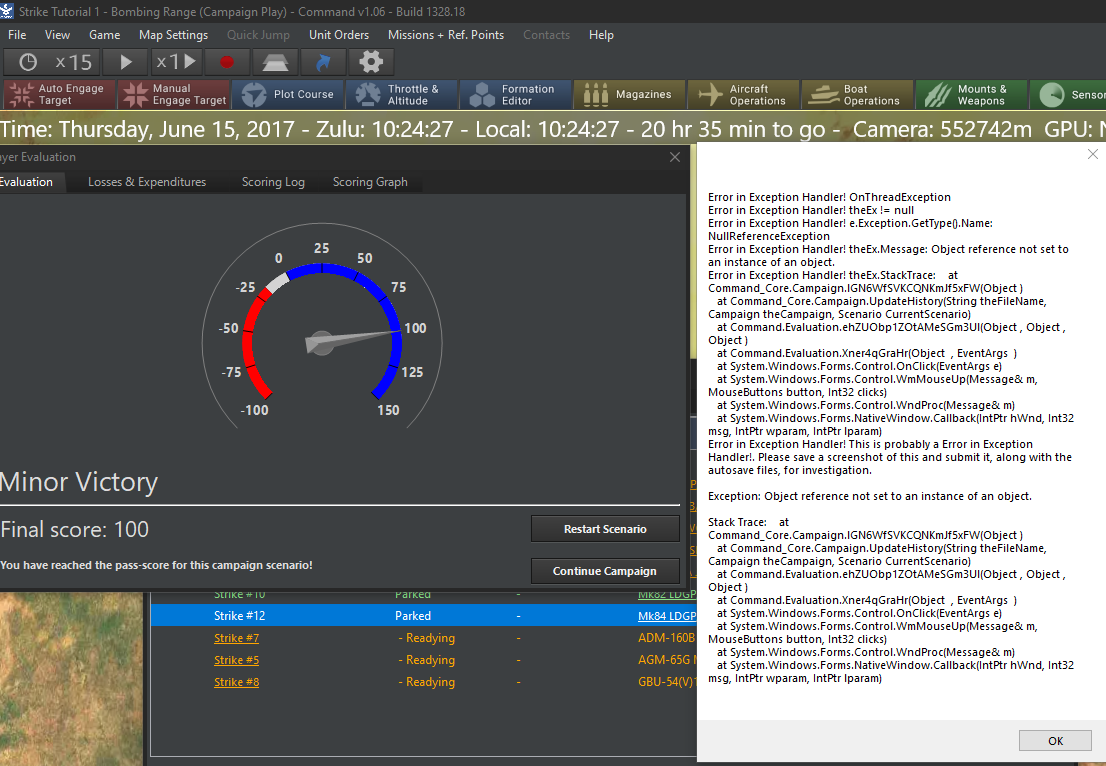This screenshot has width=1106, height=766.
Task: Click the x1 speed play button
Action: tap(176, 62)
